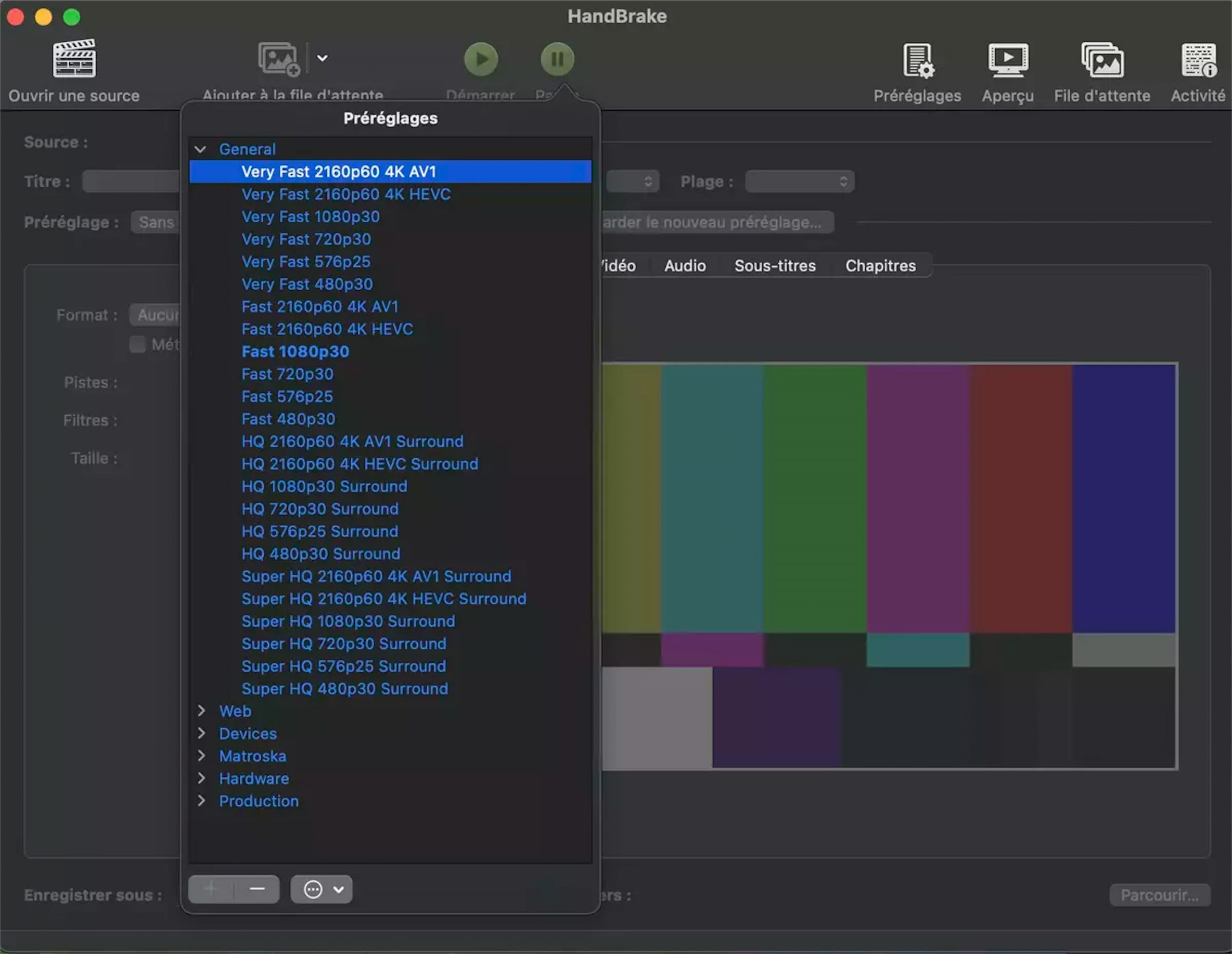Open the Activité log window

click(x=1198, y=68)
